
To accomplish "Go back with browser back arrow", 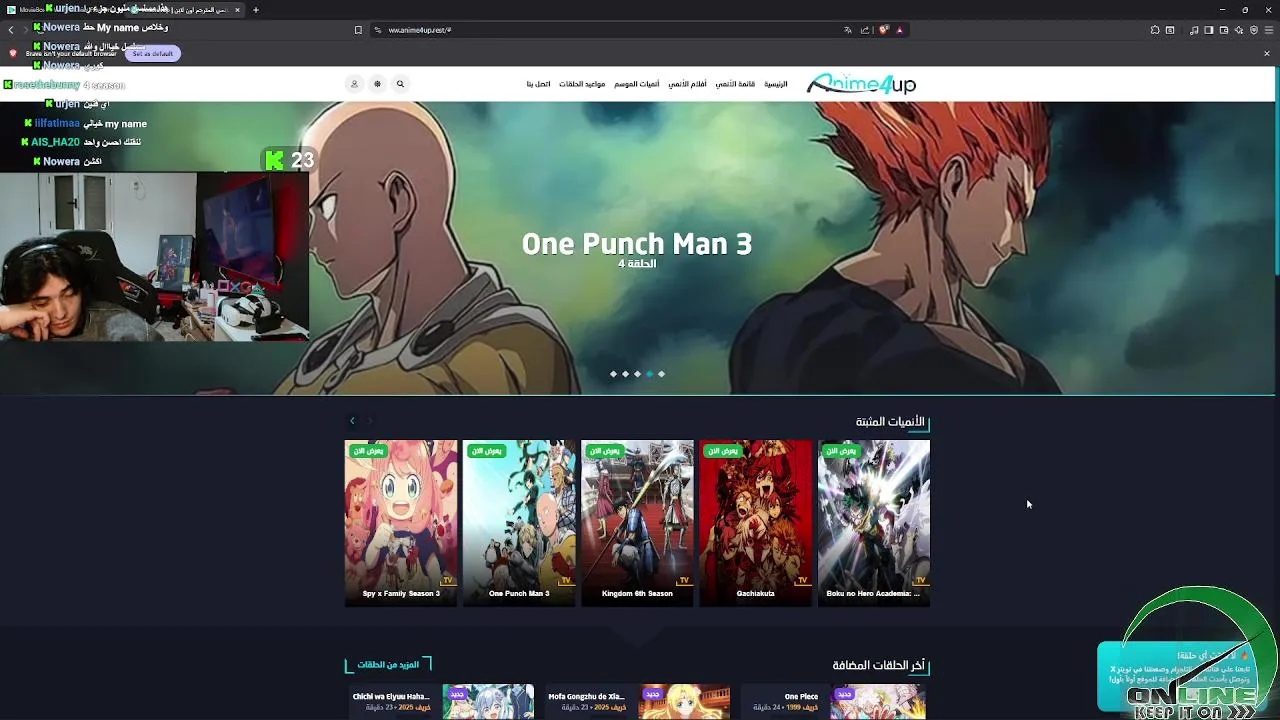I will (x=11, y=30).
